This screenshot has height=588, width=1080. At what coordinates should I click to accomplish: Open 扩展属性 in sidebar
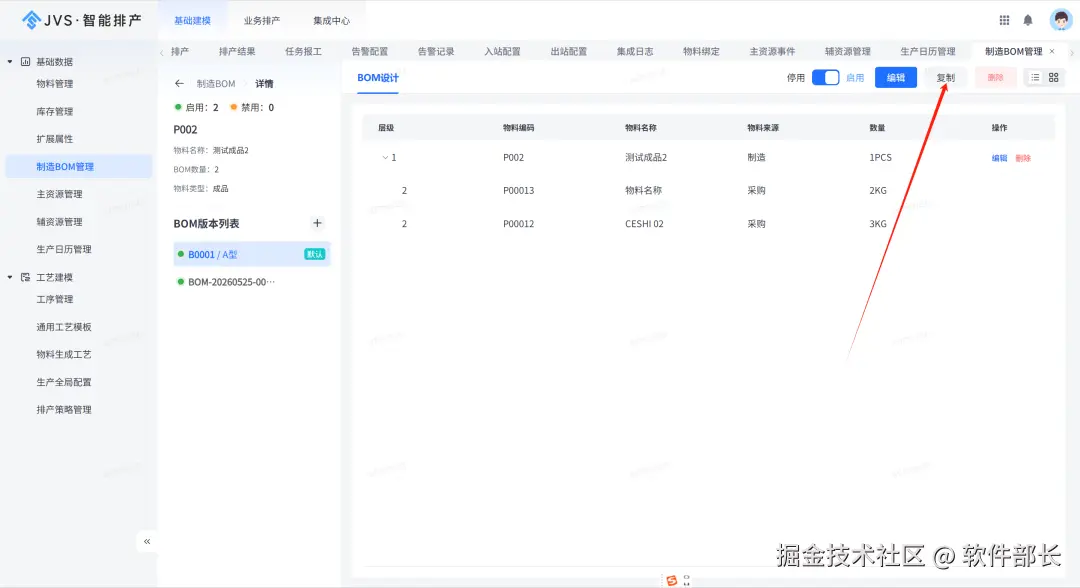pos(54,139)
